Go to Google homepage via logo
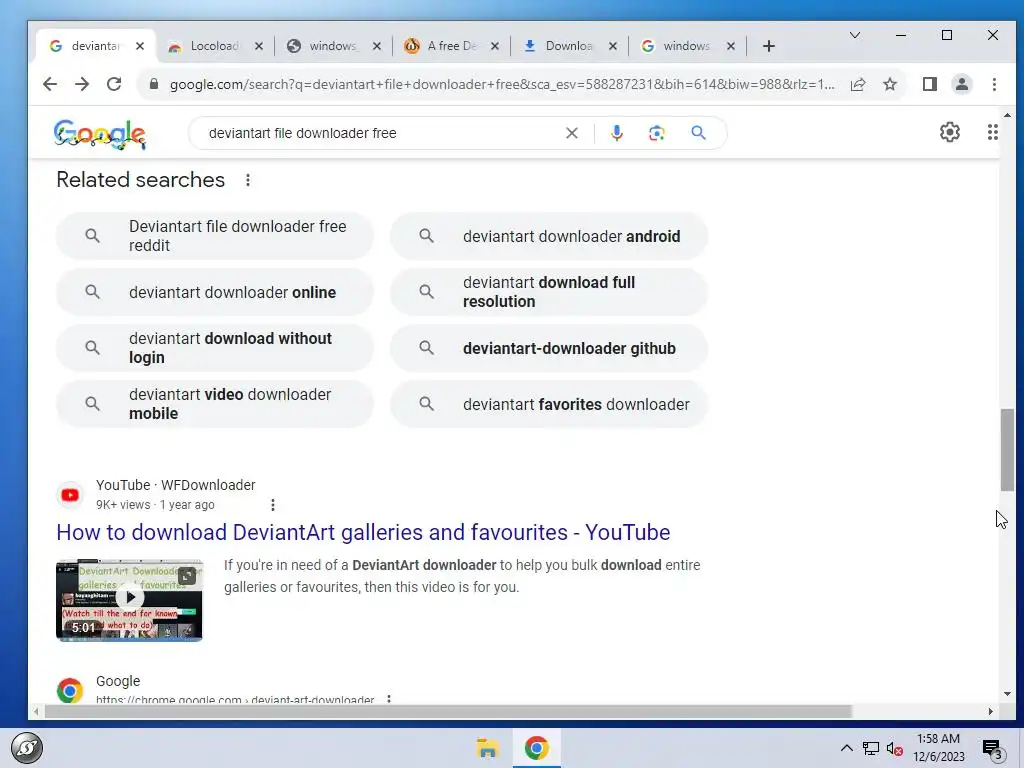The image size is (1024, 768). click(100, 134)
